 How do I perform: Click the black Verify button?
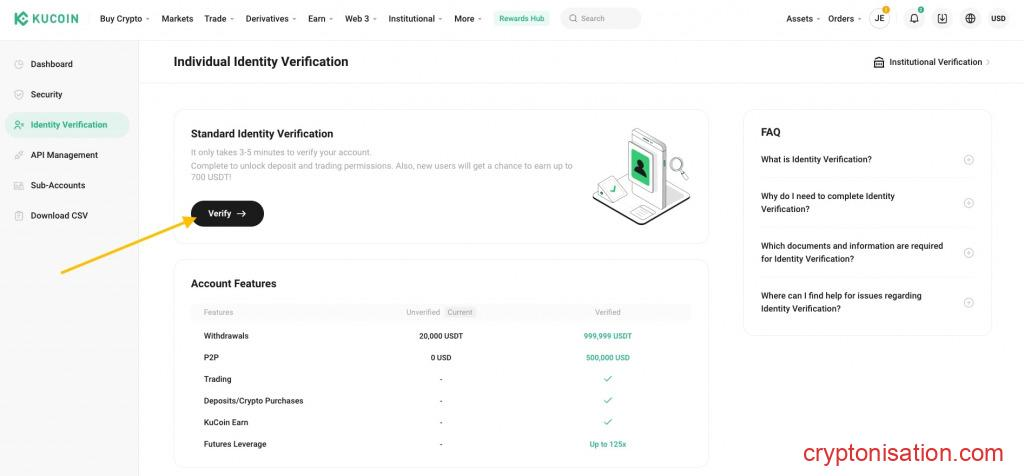click(x=227, y=213)
